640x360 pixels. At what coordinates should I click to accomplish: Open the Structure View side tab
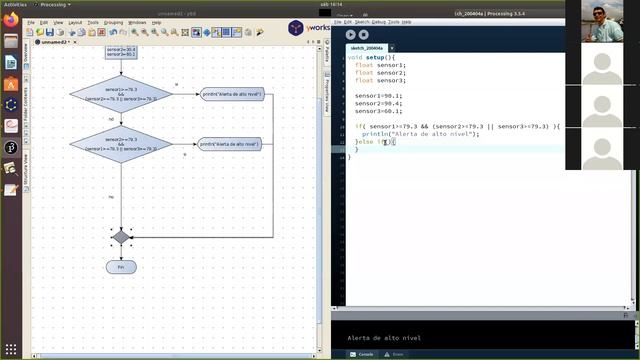point(27,173)
